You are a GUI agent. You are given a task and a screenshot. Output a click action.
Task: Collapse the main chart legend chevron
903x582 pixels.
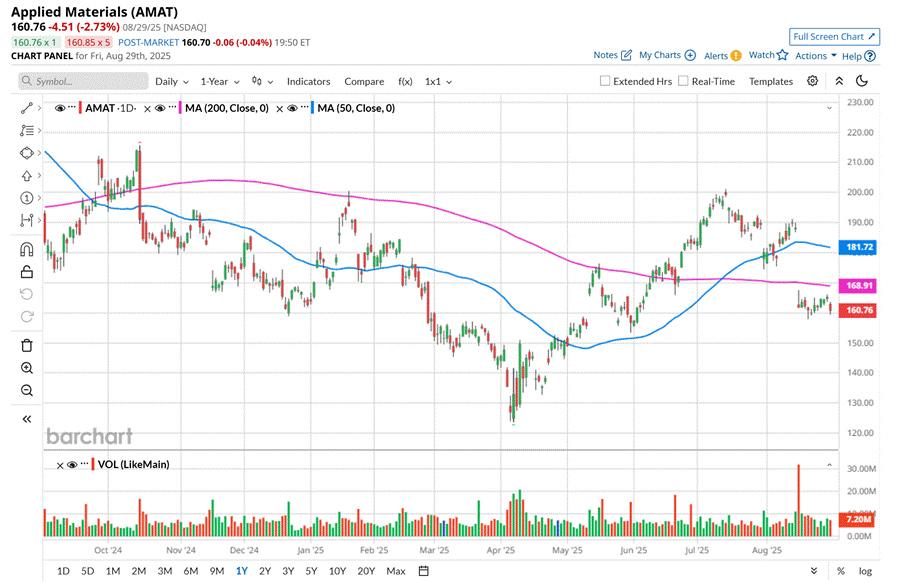pyautogui.click(x=829, y=108)
